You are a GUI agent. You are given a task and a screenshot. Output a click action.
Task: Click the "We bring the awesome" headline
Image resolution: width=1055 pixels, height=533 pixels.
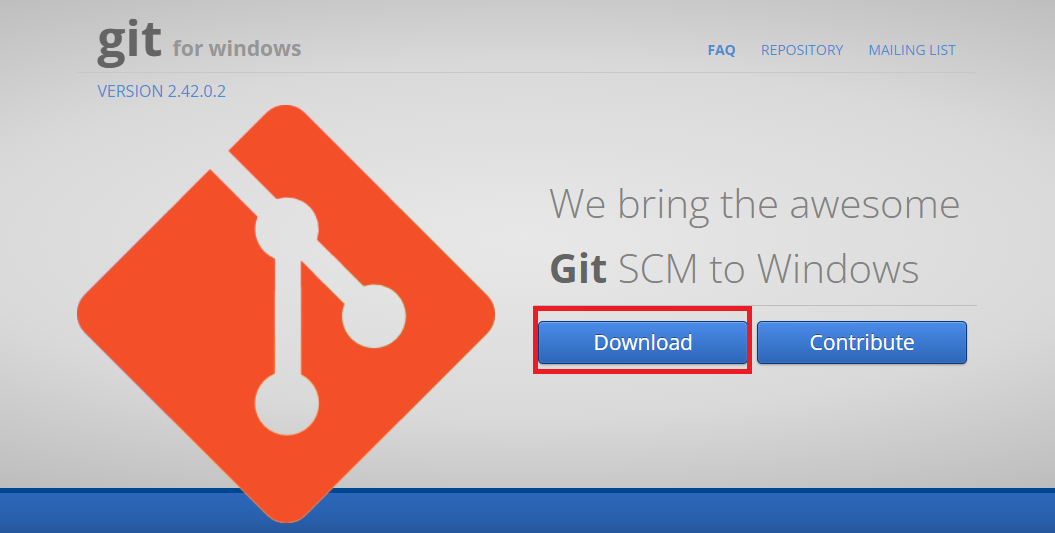pos(754,205)
